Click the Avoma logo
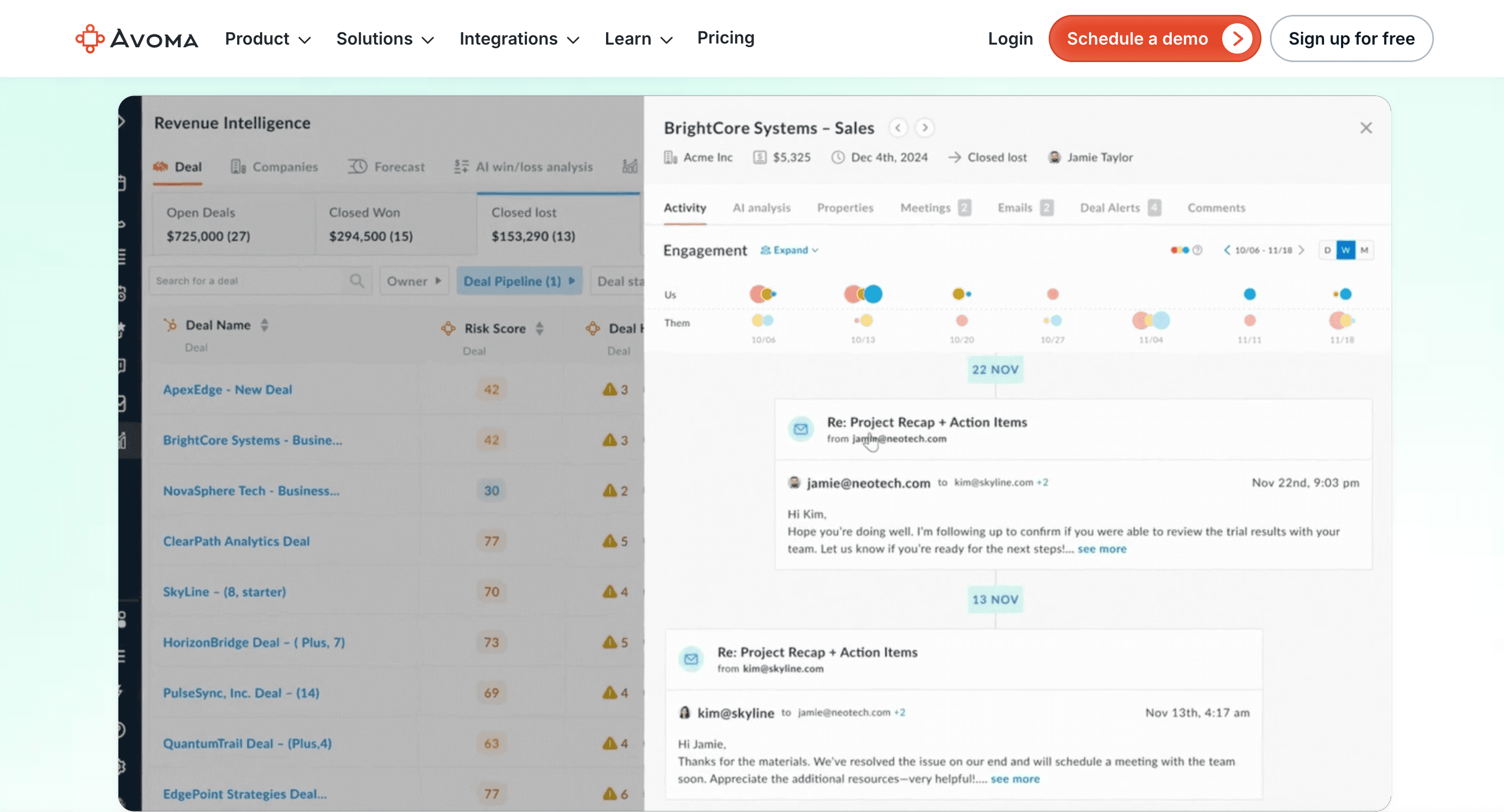Image resolution: width=1504 pixels, height=812 pixels. click(x=136, y=39)
